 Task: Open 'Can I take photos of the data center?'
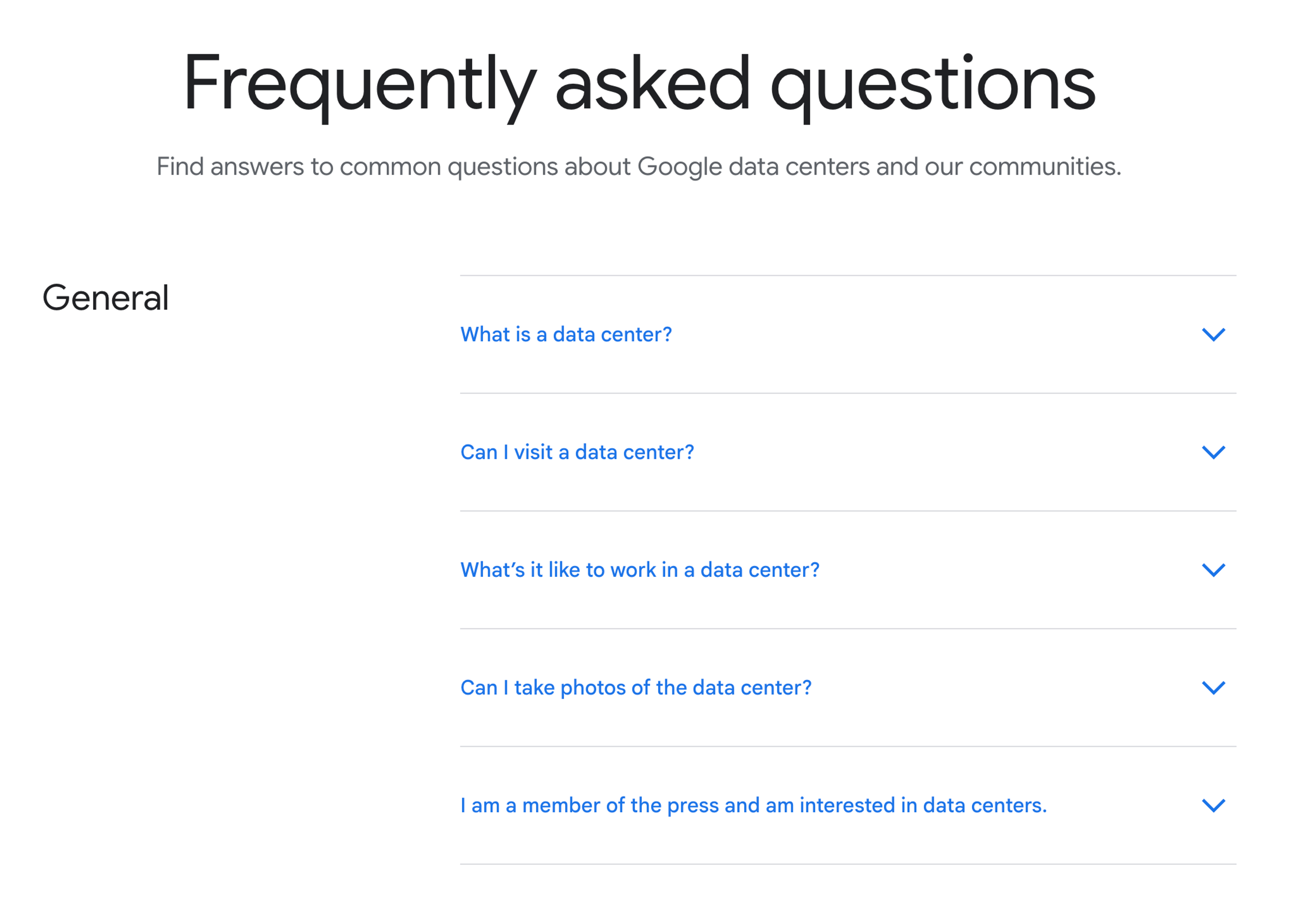[635, 687]
